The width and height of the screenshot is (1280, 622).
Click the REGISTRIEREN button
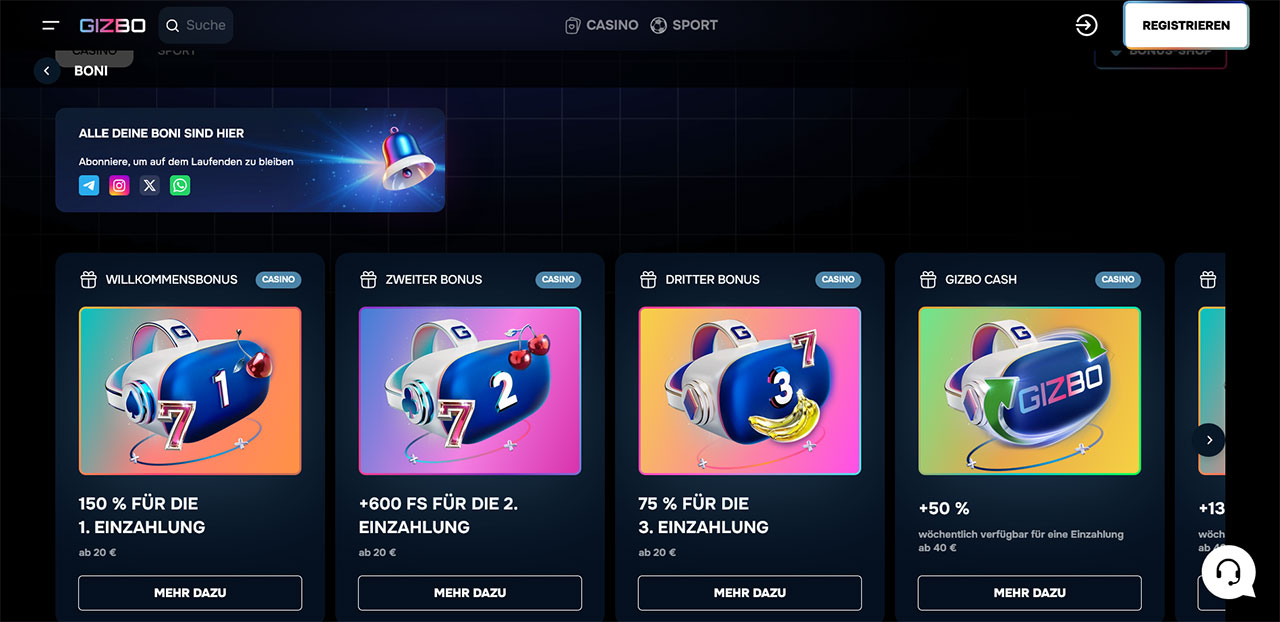coord(1186,25)
